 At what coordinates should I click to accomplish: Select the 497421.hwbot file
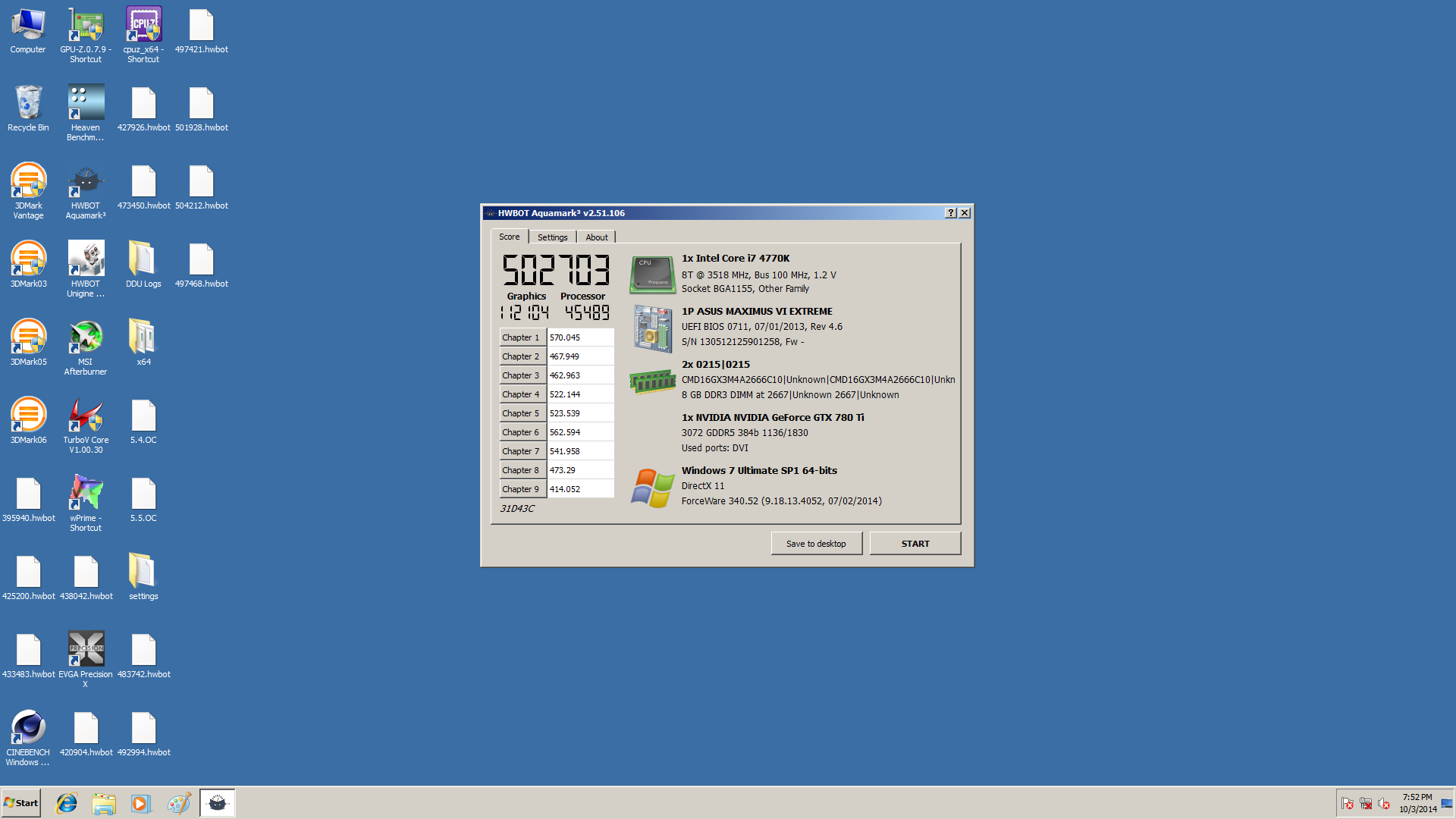(x=201, y=31)
